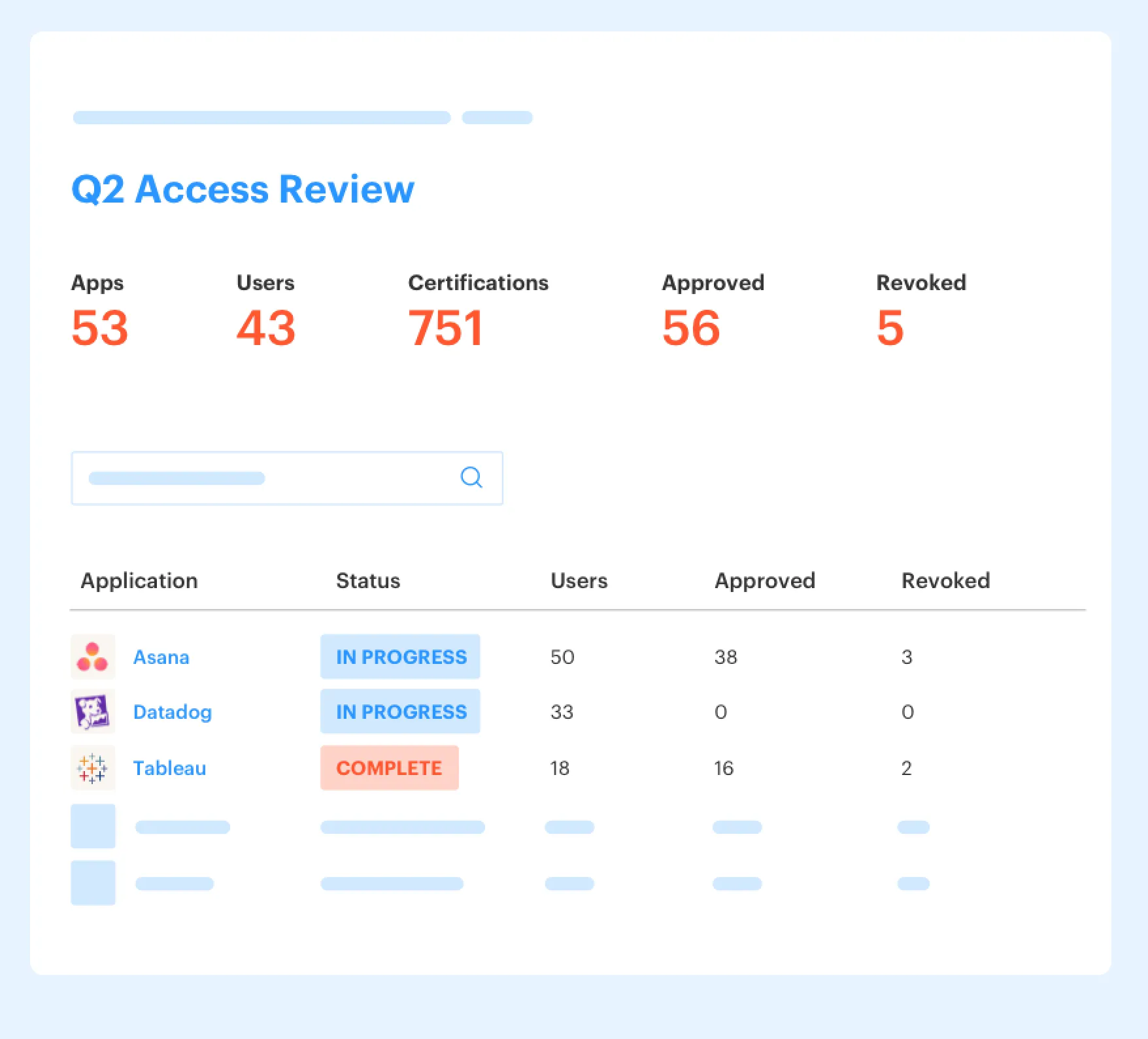Image resolution: width=1148 pixels, height=1039 pixels.
Task: Click the Approved count of 56
Action: (x=691, y=327)
